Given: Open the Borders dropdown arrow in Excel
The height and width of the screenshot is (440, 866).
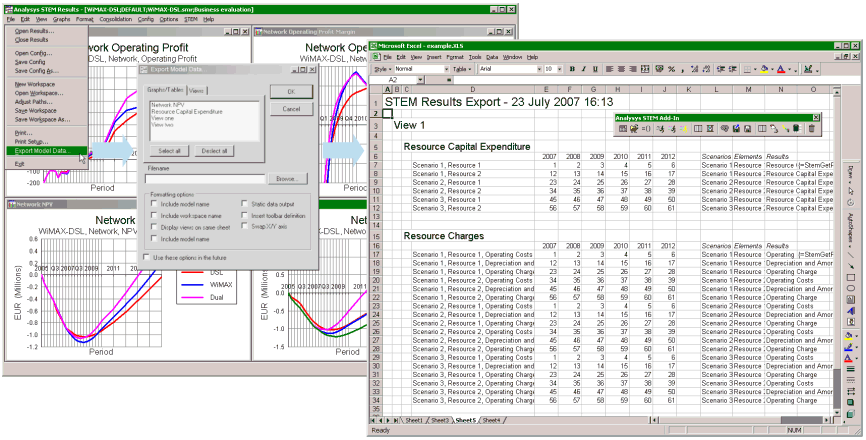Looking at the screenshot, I should [x=755, y=69].
